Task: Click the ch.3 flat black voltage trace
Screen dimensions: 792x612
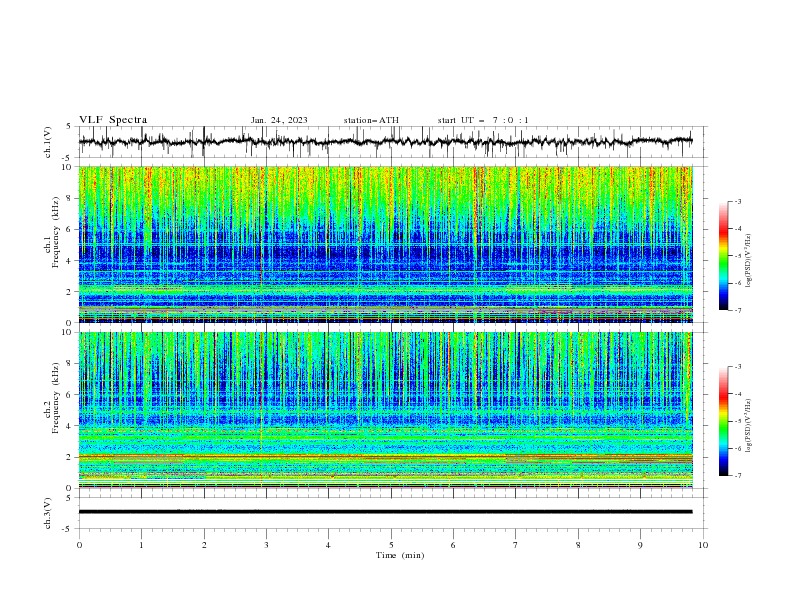Action: [386, 512]
